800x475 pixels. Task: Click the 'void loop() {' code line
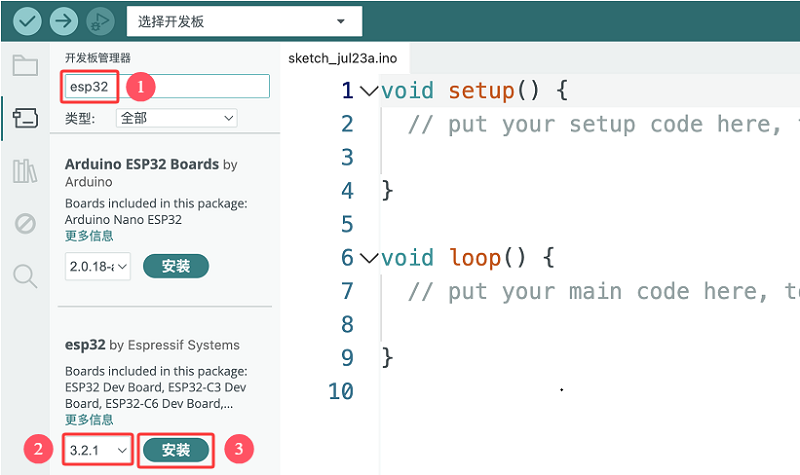coord(468,258)
